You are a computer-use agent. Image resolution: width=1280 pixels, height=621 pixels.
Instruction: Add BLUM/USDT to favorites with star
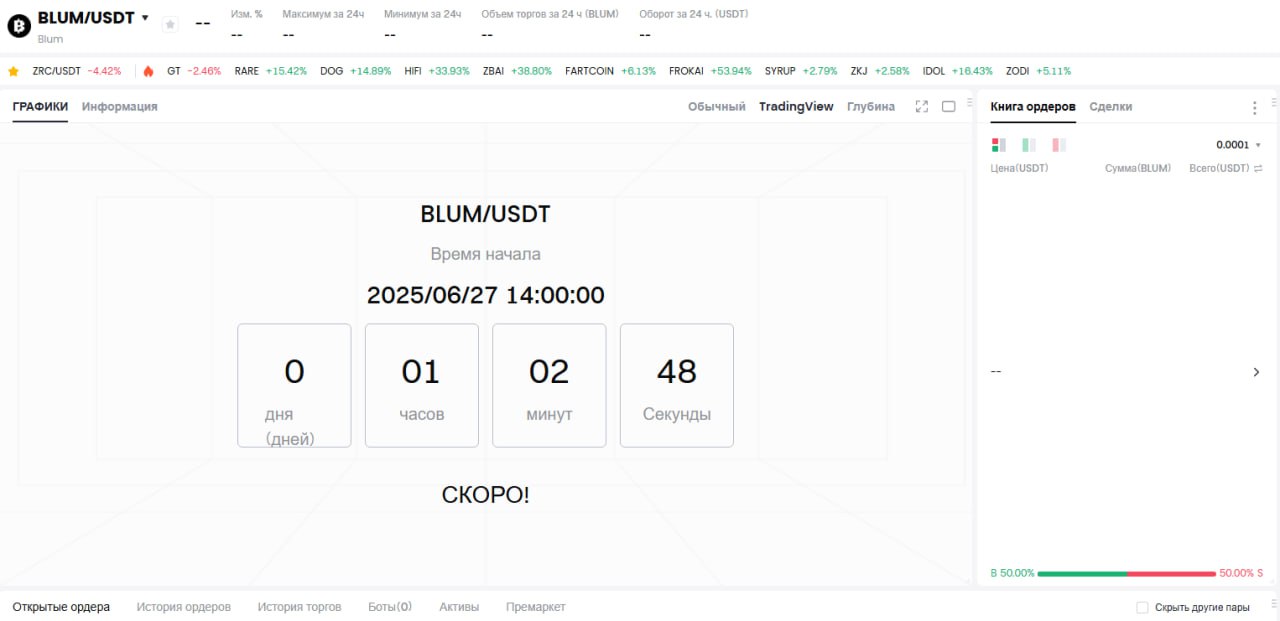click(x=170, y=24)
